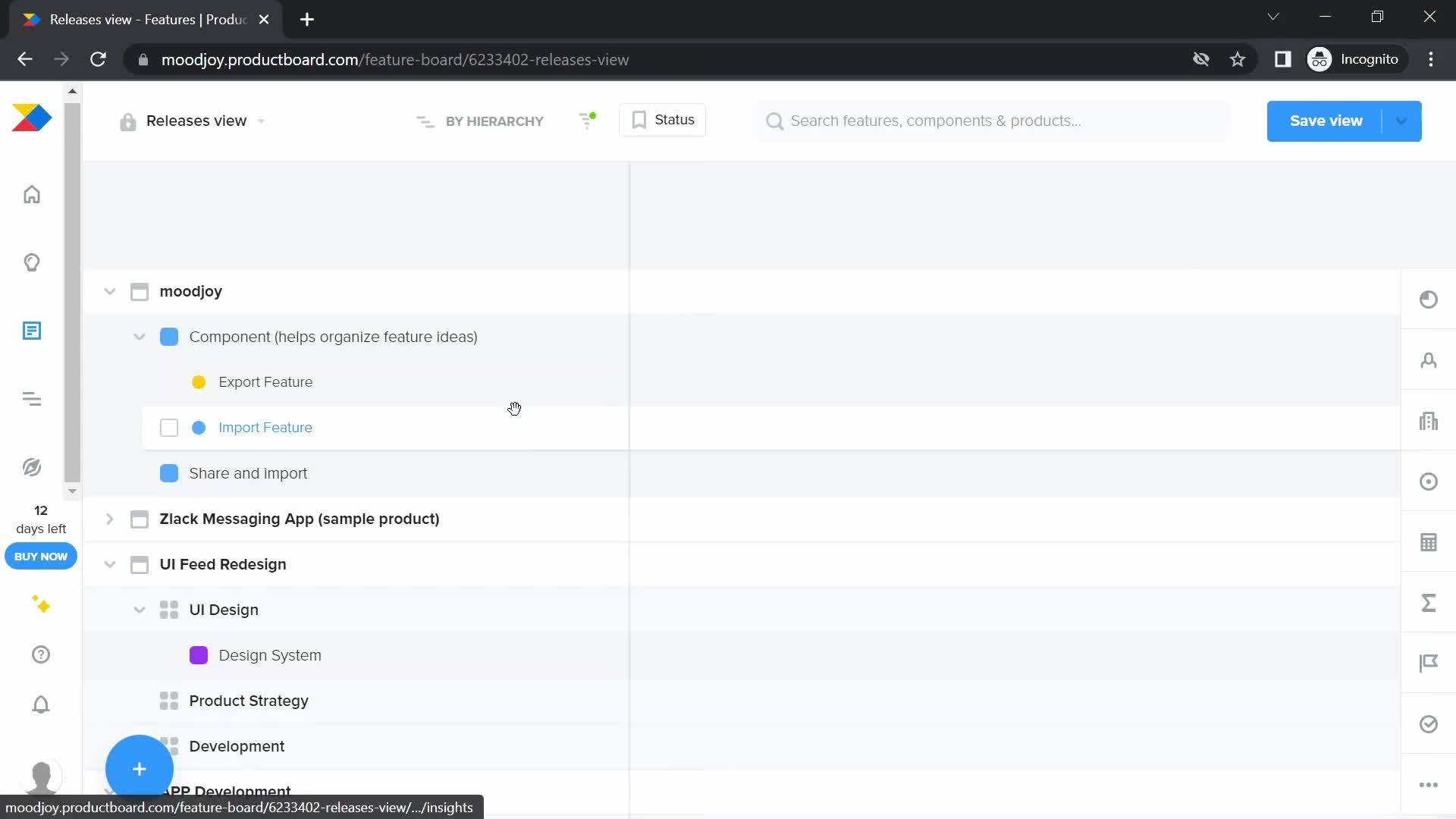Open the buildings companies icon in right panel
The width and height of the screenshot is (1456, 819).
pos(1429,421)
